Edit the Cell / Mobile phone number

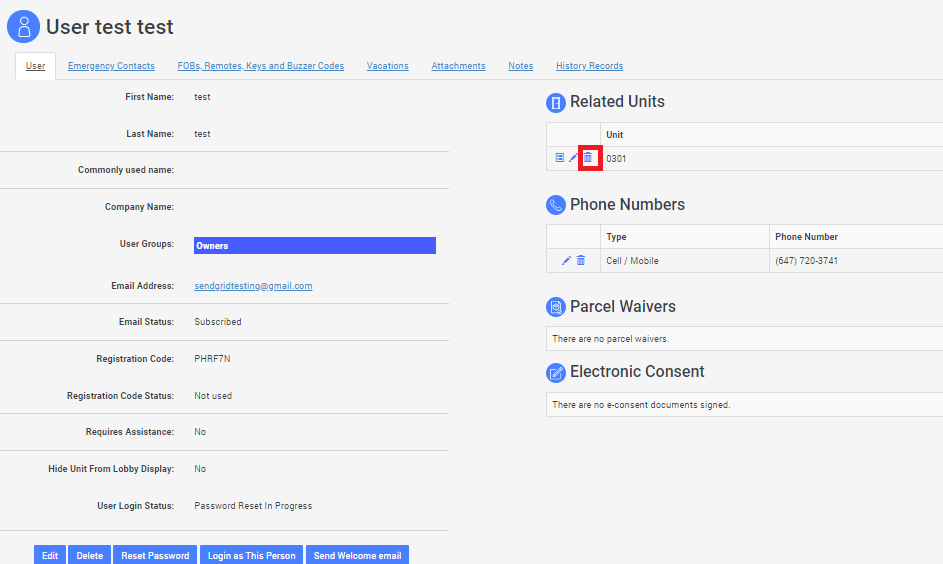pos(566,261)
